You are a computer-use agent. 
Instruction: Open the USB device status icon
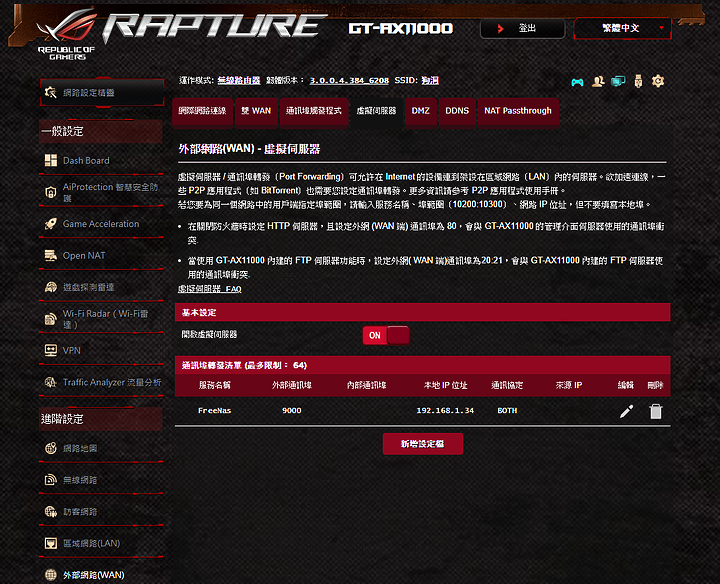[x=638, y=82]
